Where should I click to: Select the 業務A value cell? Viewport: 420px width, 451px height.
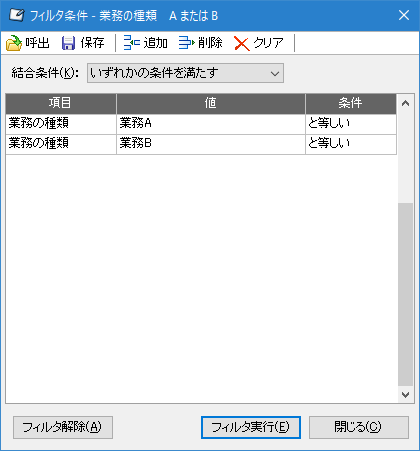211,124
